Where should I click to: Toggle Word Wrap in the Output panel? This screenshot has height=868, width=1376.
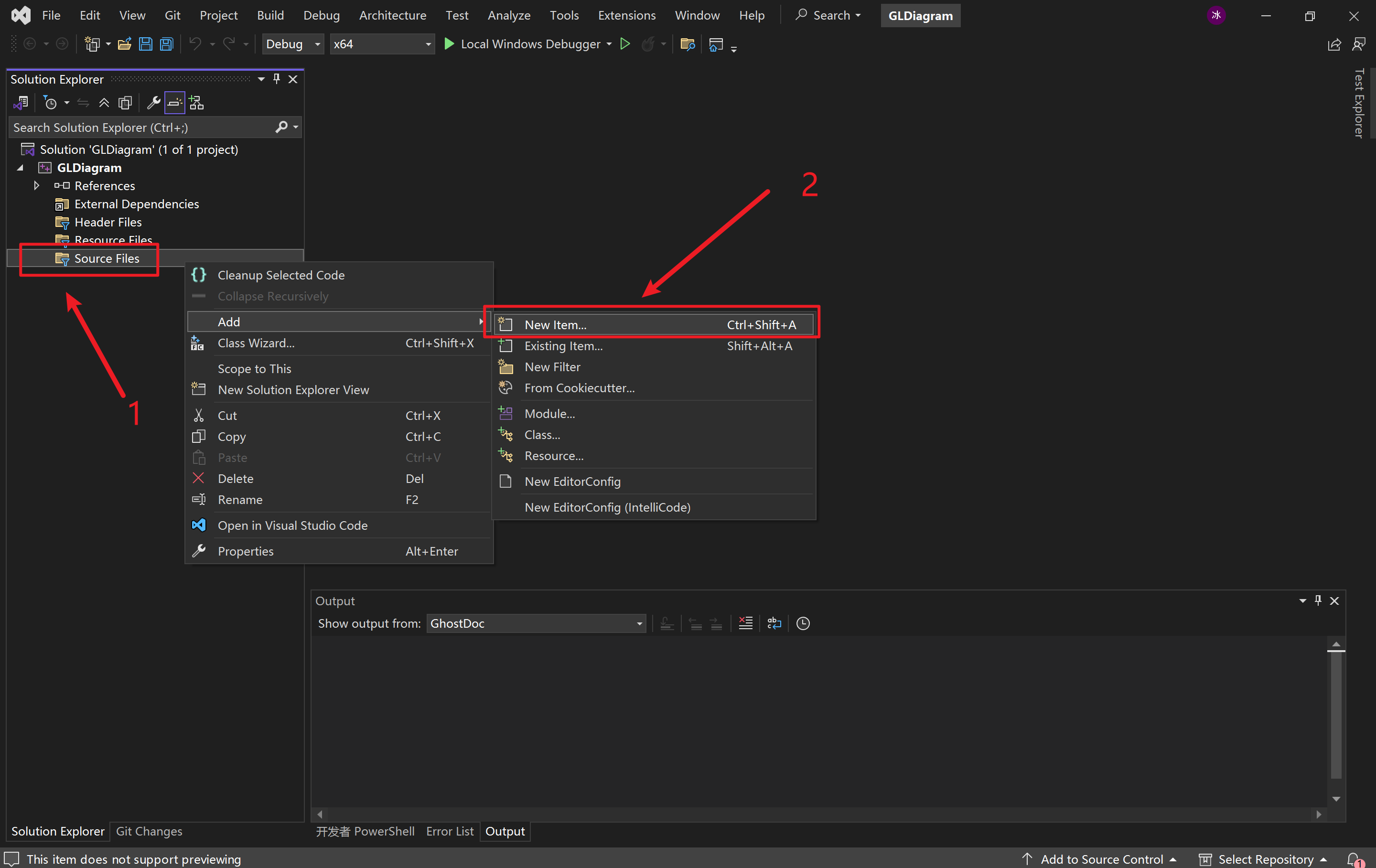[774, 623]
